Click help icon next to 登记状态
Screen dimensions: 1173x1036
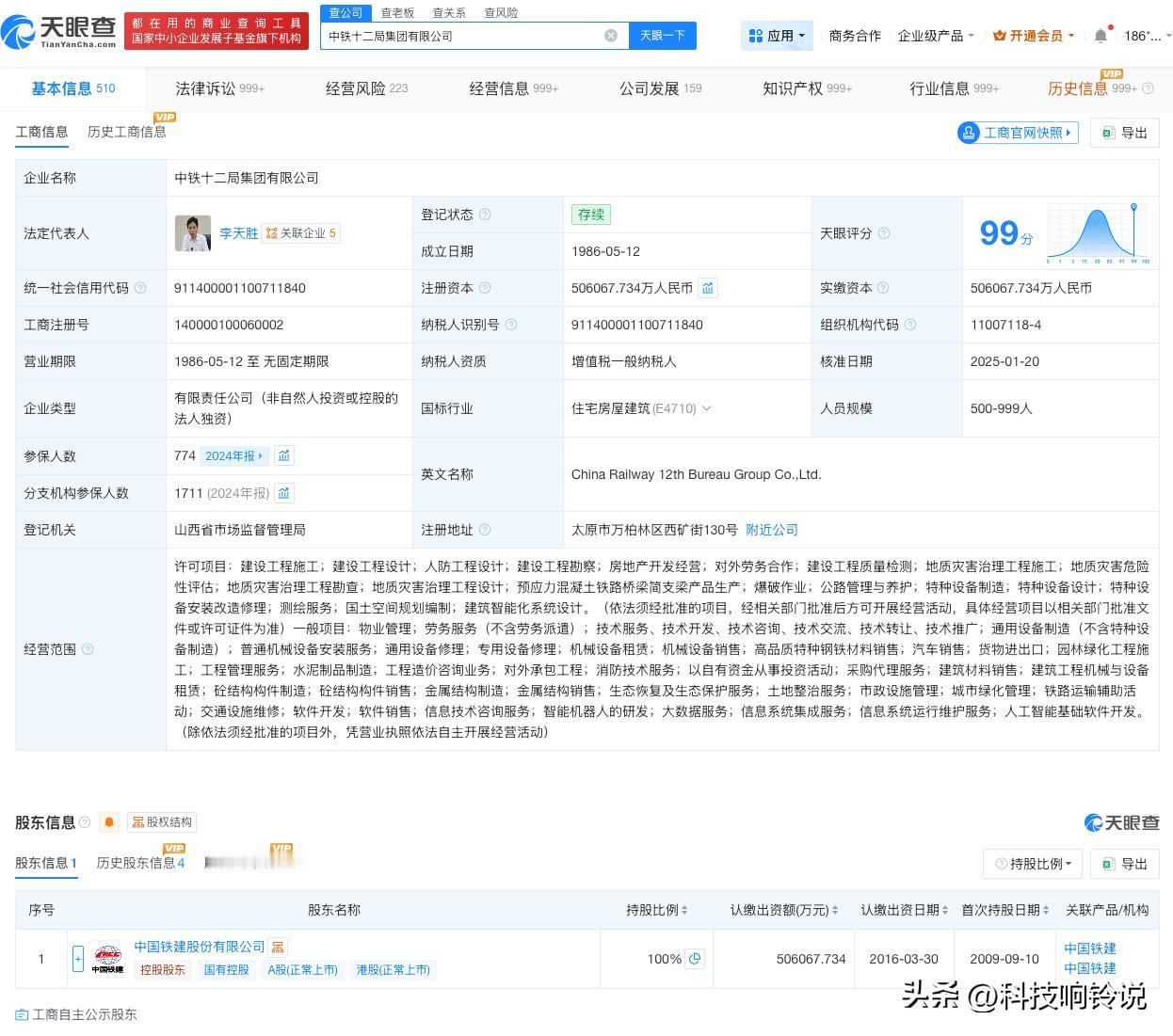485,215
